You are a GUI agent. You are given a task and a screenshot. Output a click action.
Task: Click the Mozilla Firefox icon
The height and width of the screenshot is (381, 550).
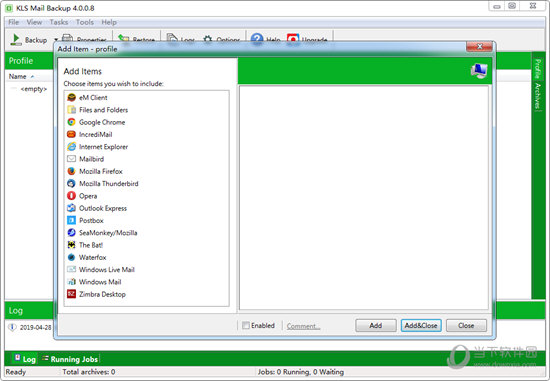pos(72,171)
